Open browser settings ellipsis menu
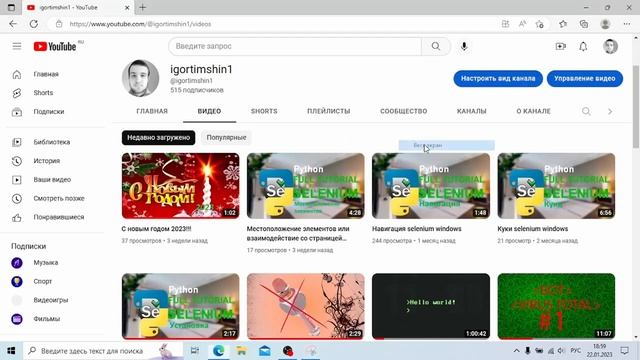The image size is (640, 360). coord(627,24)
